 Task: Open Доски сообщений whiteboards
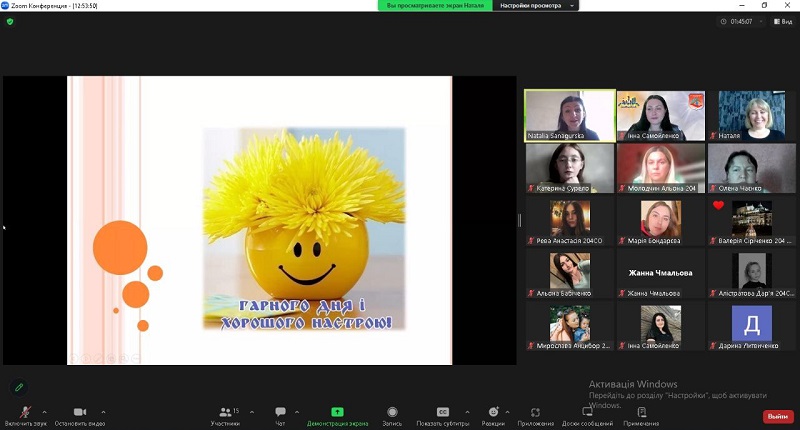pos(587,413)
